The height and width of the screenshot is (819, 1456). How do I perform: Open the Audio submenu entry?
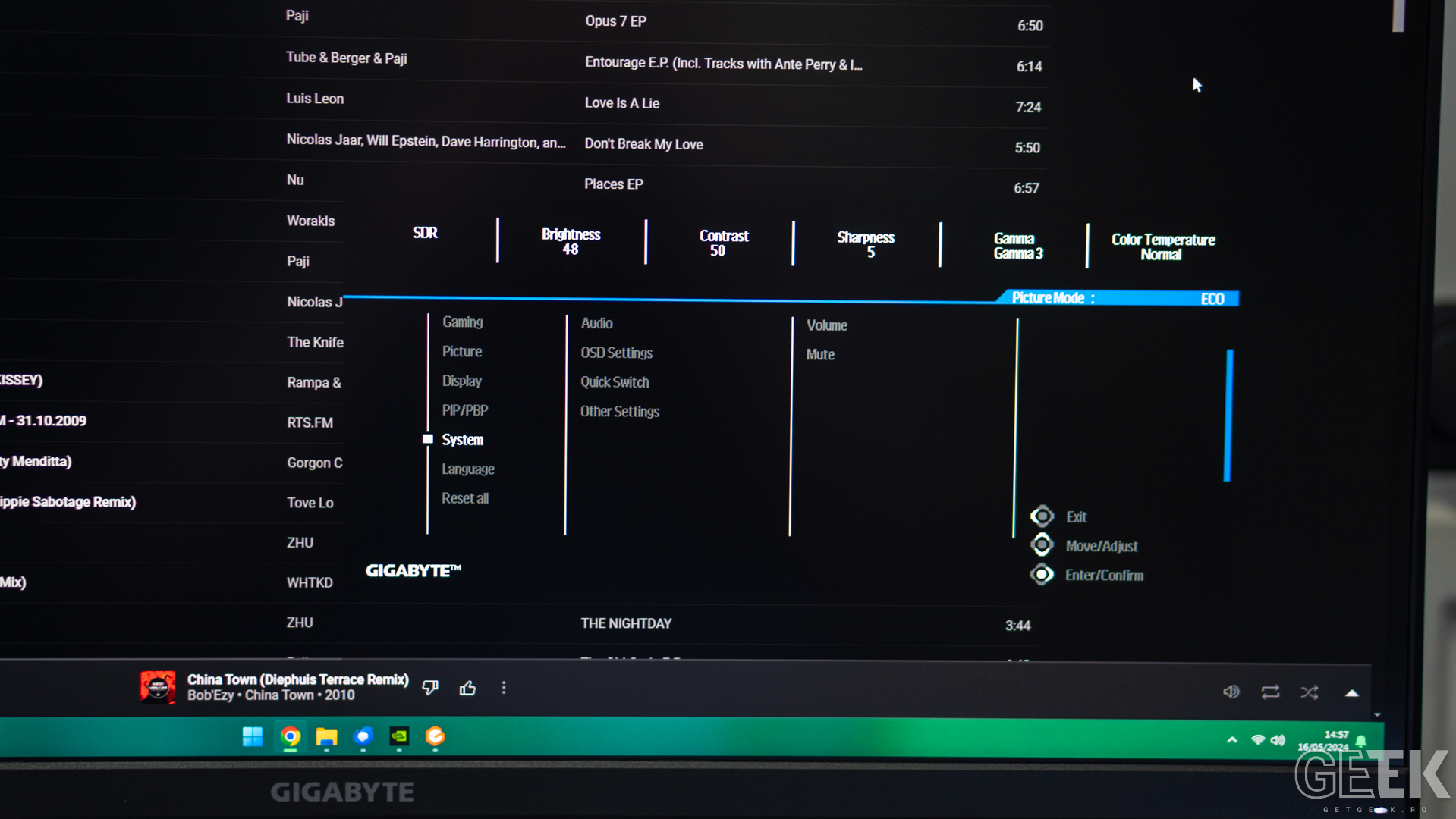tap(597, 323)
